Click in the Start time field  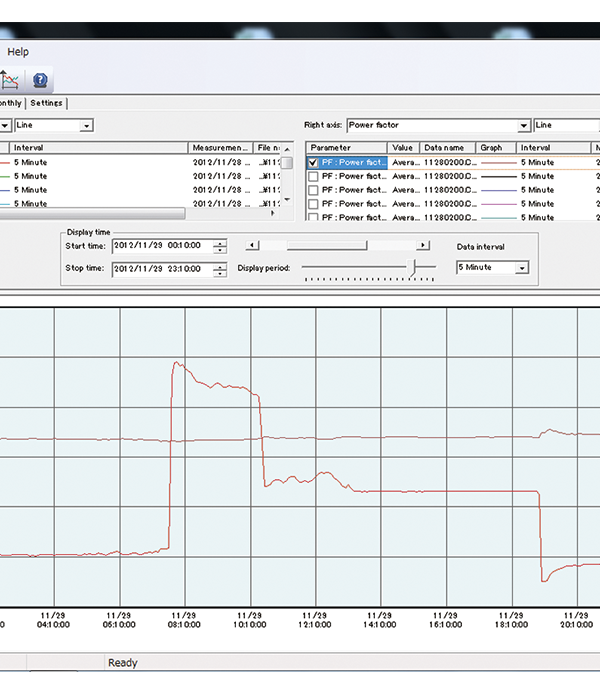[x=162, y=246]
